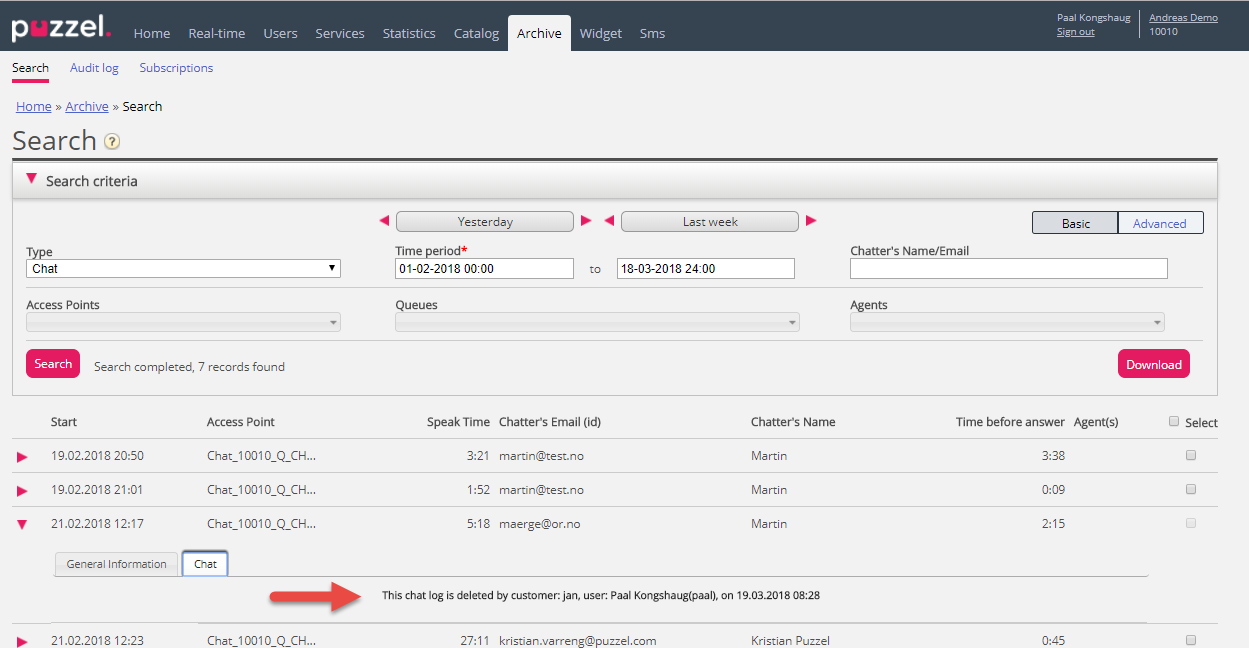This screenshot has width=1249, height=648.
Task: Open the Statistics menu
Action: point(408,33)
